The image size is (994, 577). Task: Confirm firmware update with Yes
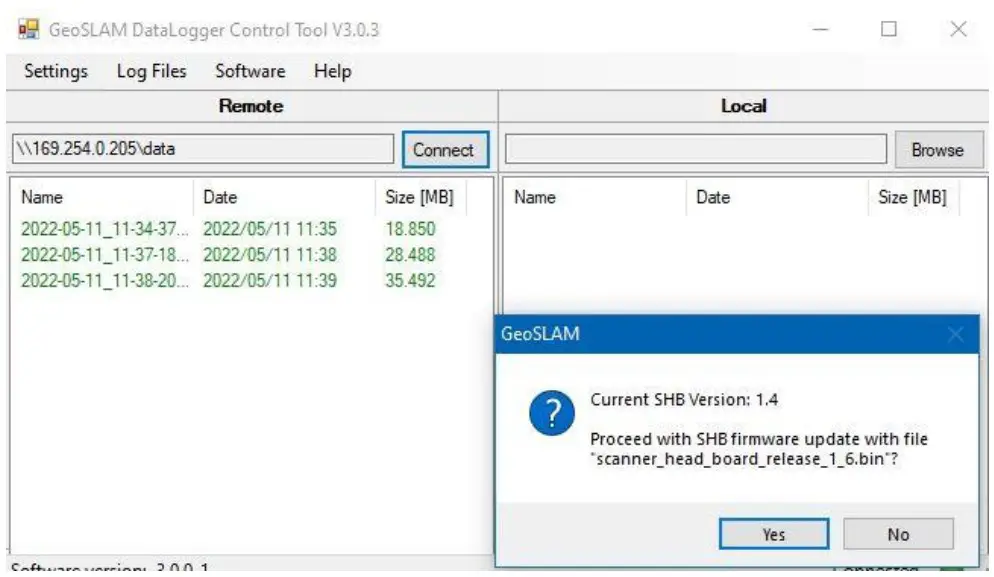click(774, 534)
